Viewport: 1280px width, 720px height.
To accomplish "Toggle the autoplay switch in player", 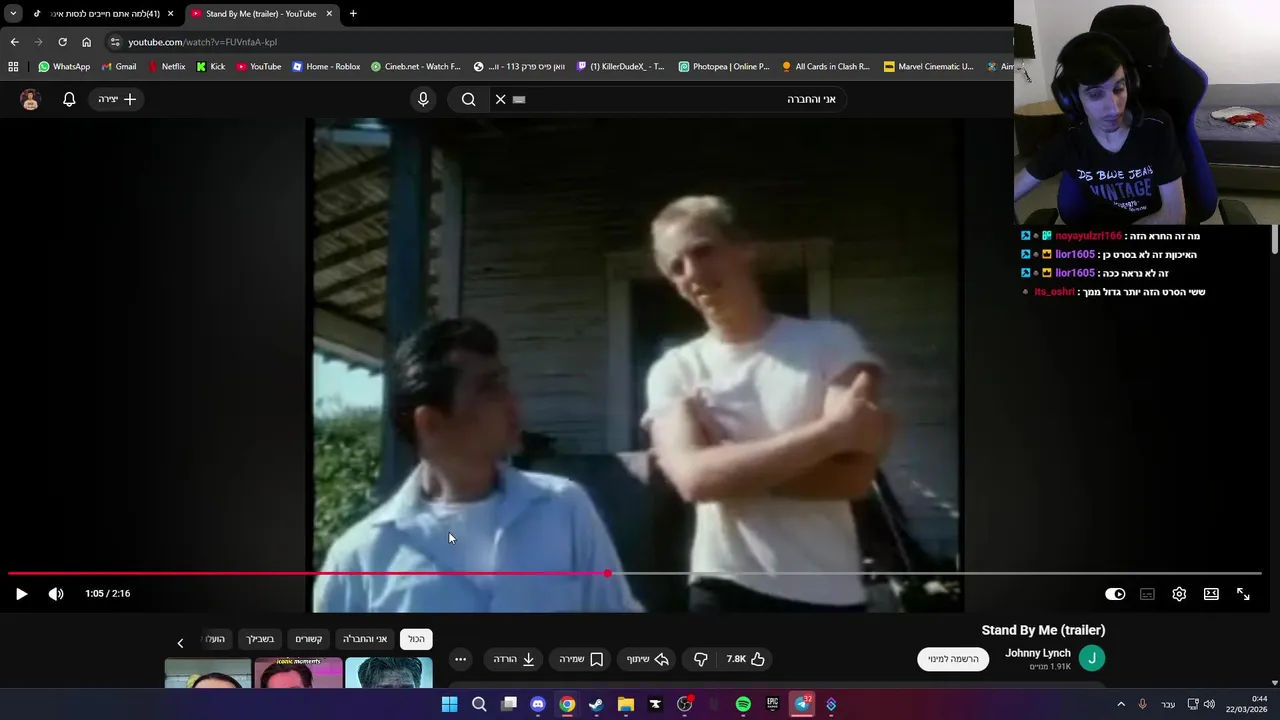I will point(1115,594).
